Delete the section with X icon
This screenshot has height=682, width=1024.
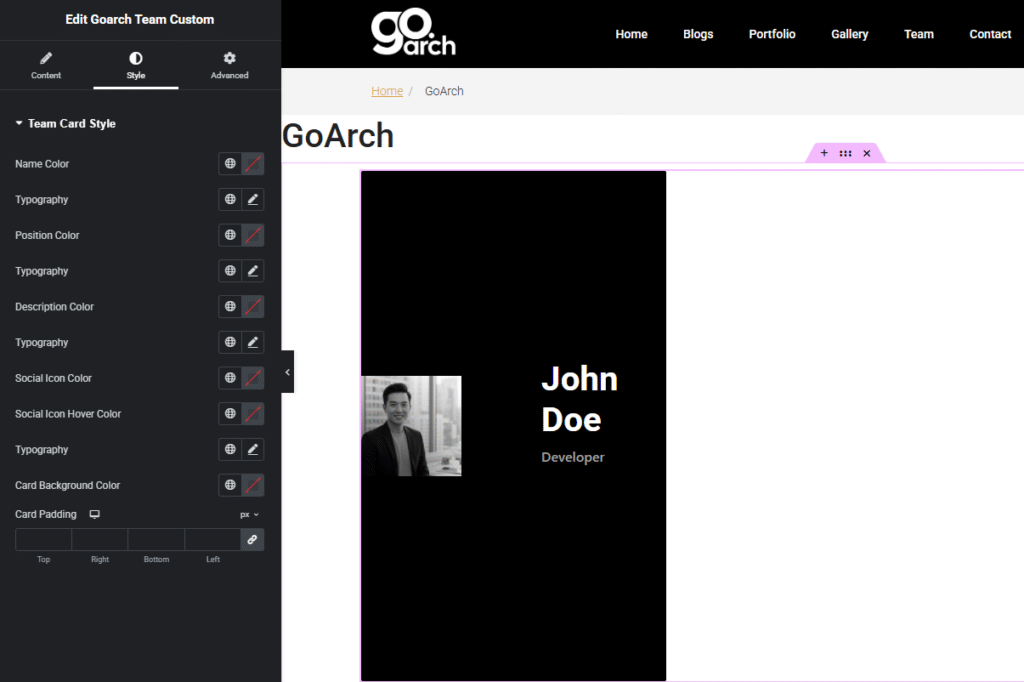867,153
